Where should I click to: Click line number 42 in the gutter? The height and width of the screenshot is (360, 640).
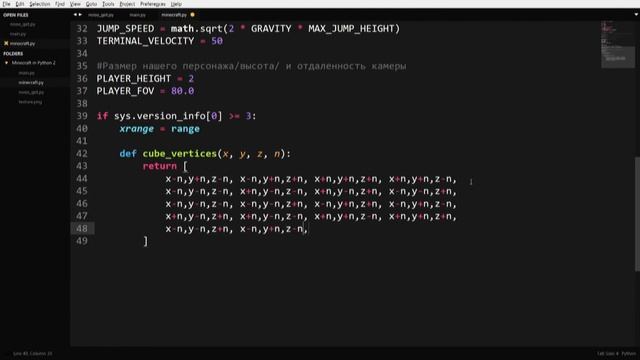tap(82, 153)
